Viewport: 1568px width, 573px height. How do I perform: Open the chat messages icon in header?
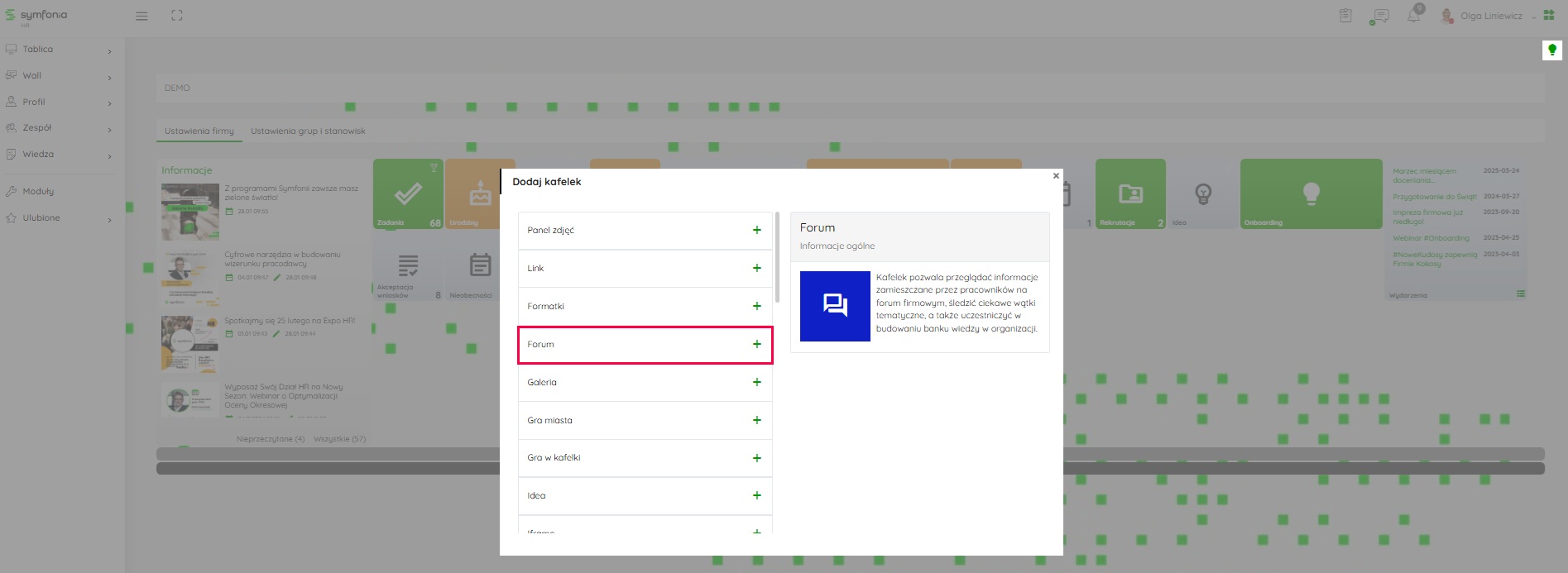click(x=1379, y=16)
